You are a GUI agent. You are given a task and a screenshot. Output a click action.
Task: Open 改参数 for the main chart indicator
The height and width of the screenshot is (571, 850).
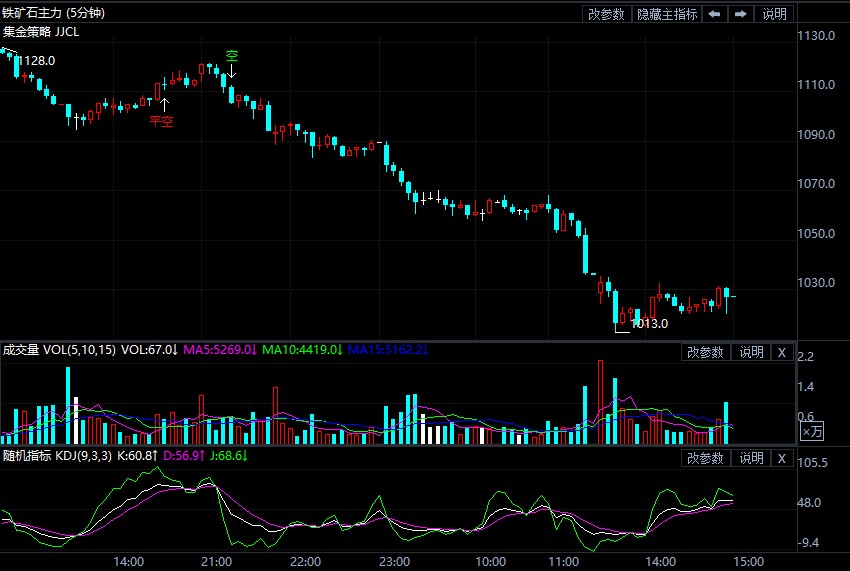click(606, 14)
